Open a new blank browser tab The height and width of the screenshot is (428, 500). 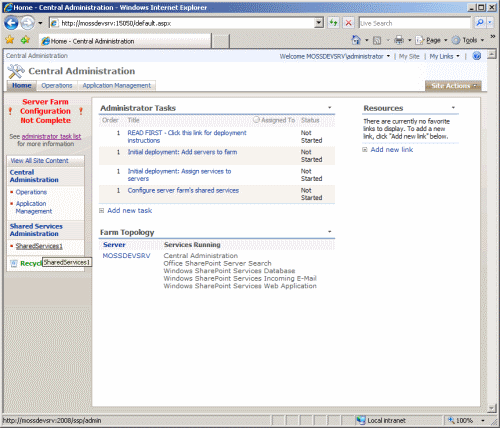(x=220, y=41)
